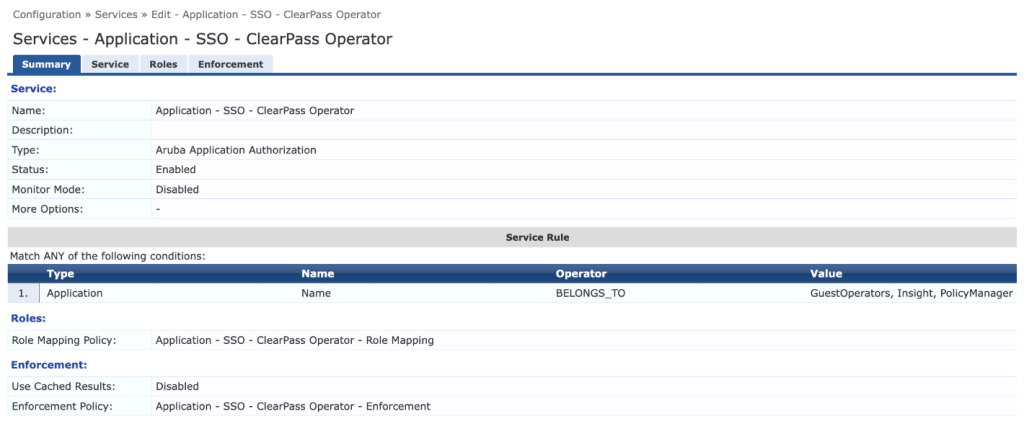Image resolution: width=1024 pixels, height=424 pixels.
Task: Switch to the Summary tab
Action: pos(46,64)
